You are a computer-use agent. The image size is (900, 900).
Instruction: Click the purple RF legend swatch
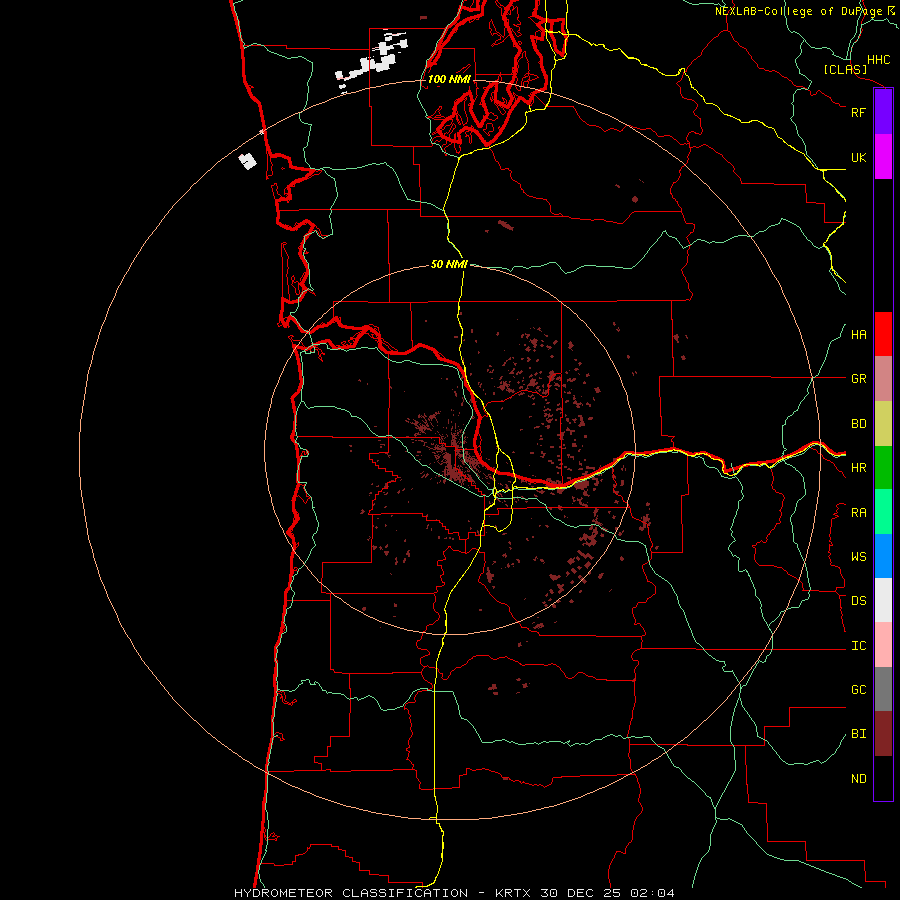pos(883,112)
